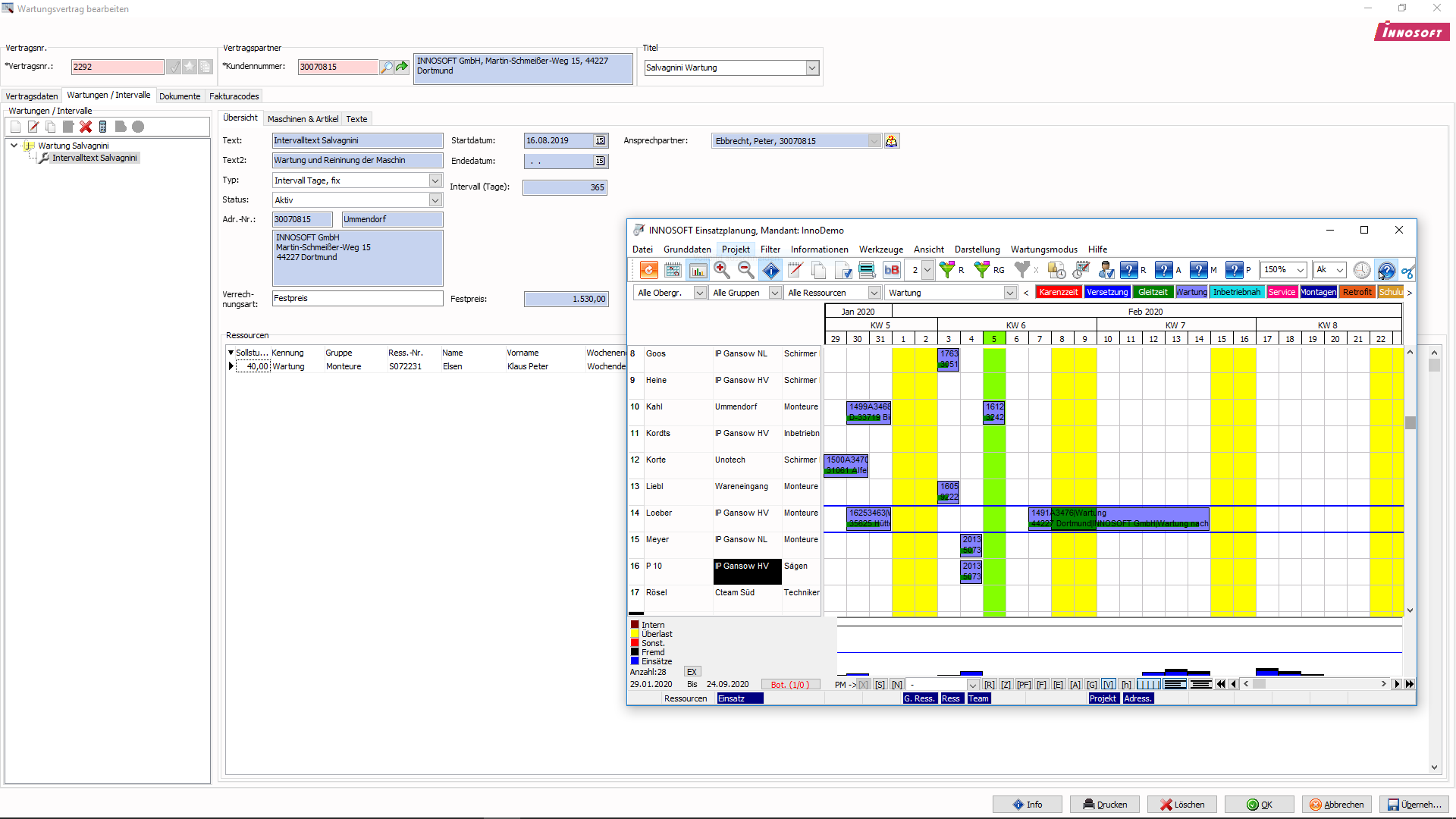This screenshot has width=1456, height=819.
Task: Toggle the [Z] display button
Action: click(x=1006, y=685)
